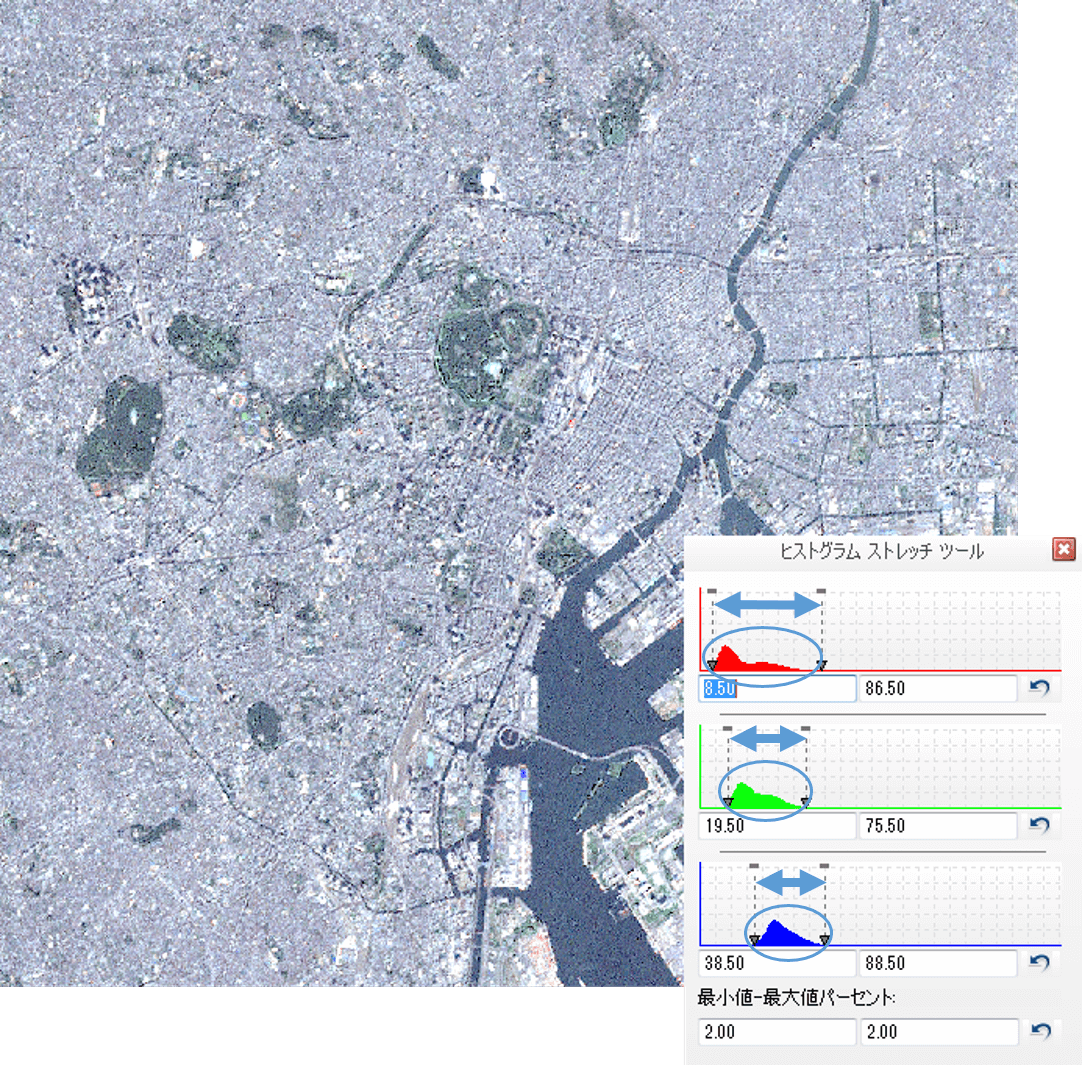Click the red histogram maximum triangle handle
The height and width of the screenshot is (1065, 1082).
point(821,665)
